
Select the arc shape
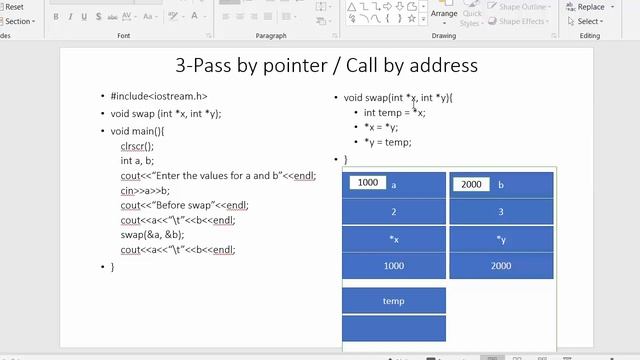click(364, 19)
